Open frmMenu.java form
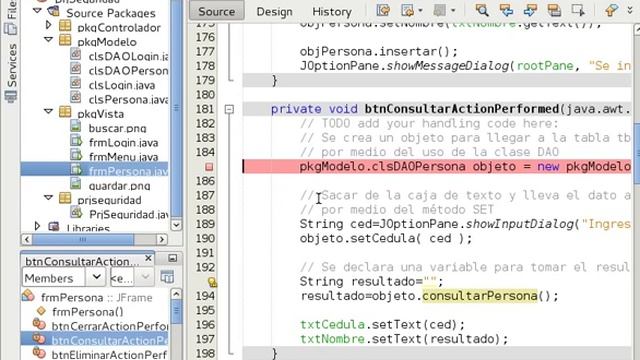This screenshot has width=640, height=360. coord(123,157)
